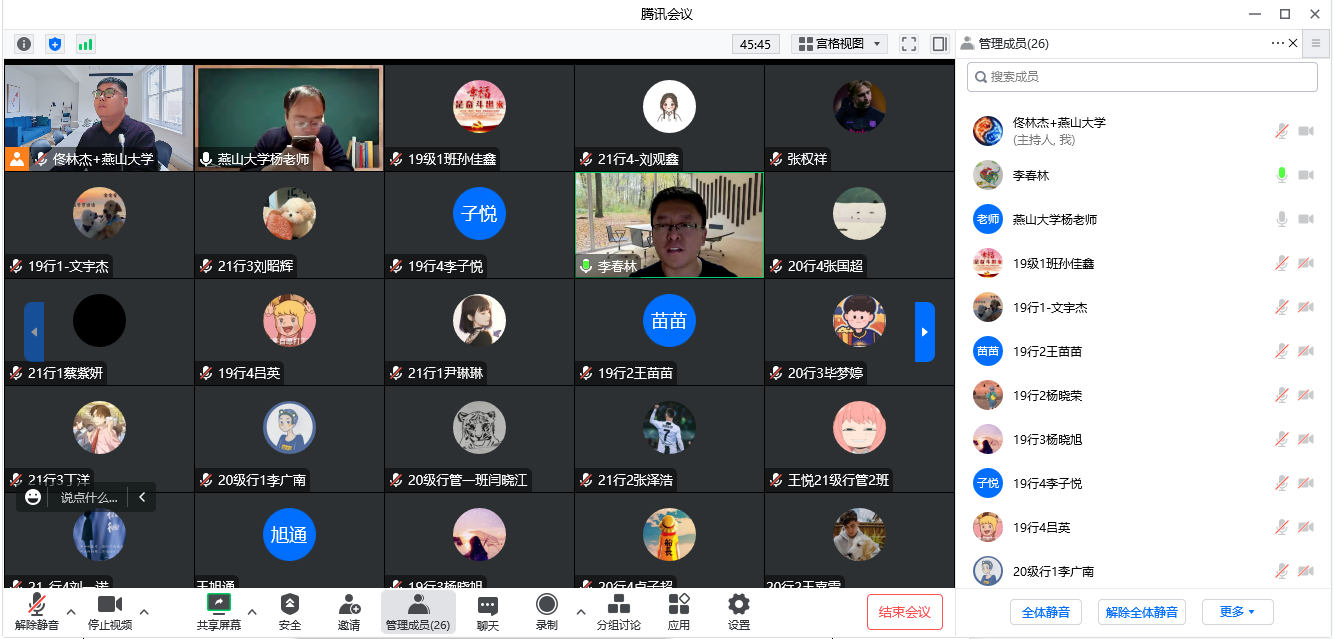Click the Invite (邀请) icon

click(349, 611)
